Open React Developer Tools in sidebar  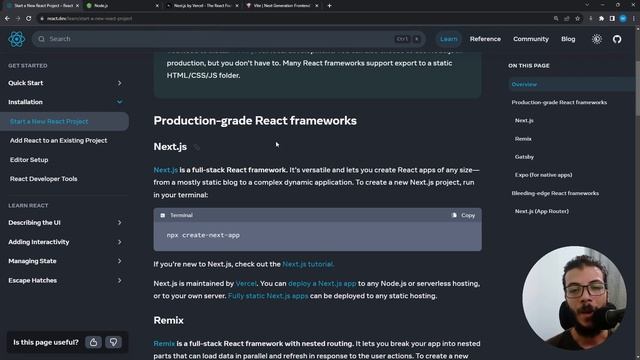tap(44, 179)
